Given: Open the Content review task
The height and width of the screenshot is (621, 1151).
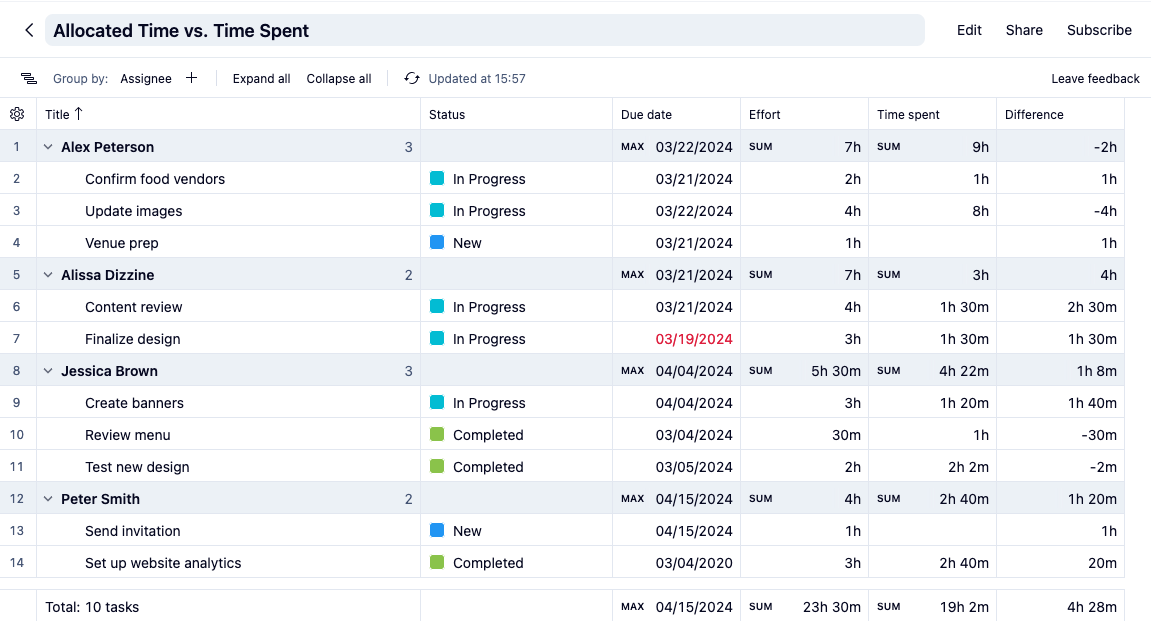Looking at the screenshot, I should [x=134, y=307].
